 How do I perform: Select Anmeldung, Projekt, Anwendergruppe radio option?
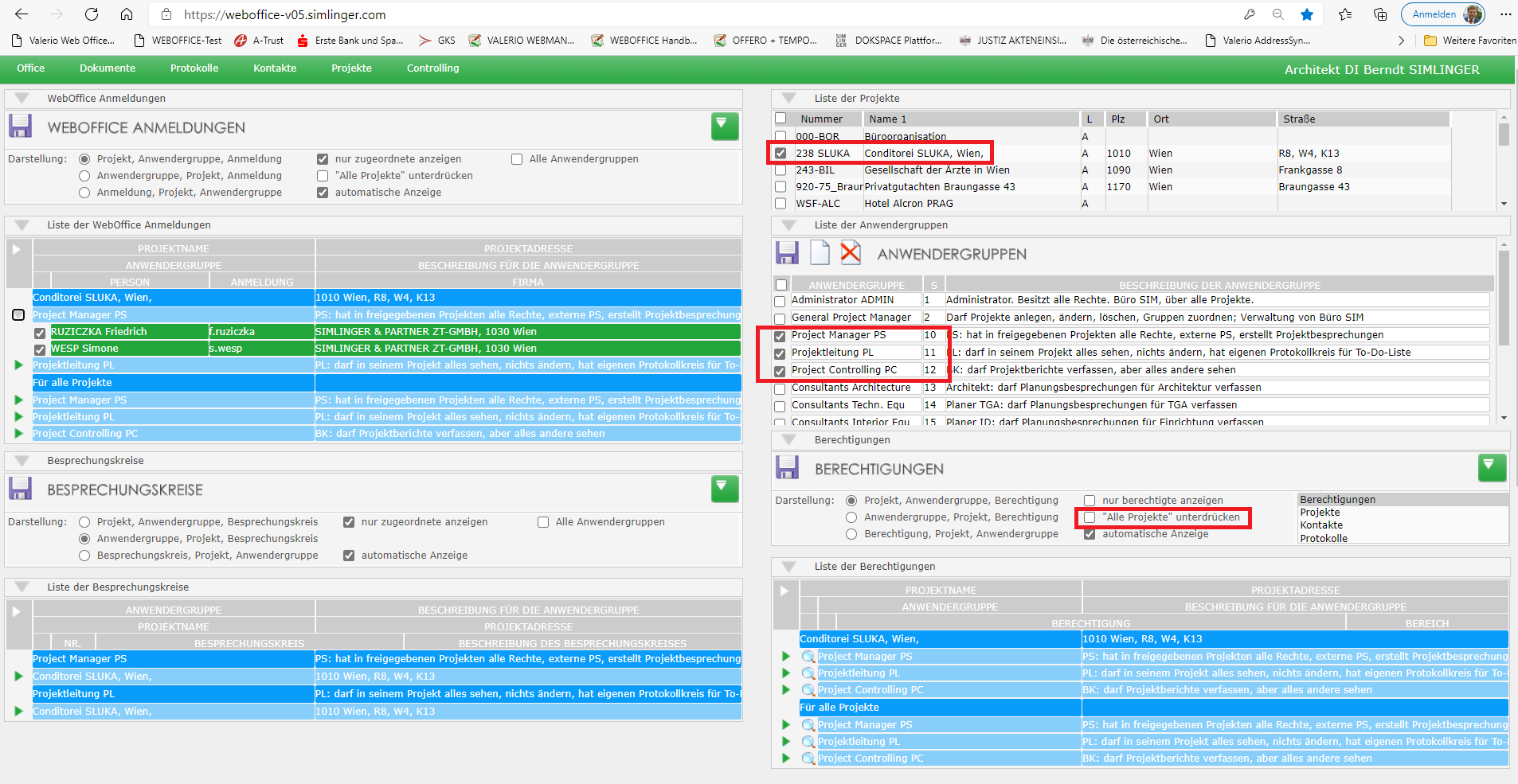(x=84, y=193)
